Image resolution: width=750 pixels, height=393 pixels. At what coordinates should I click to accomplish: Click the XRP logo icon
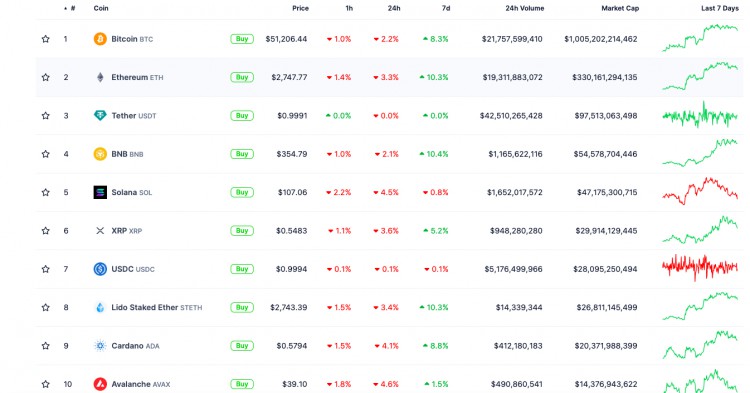pos(100,230)
